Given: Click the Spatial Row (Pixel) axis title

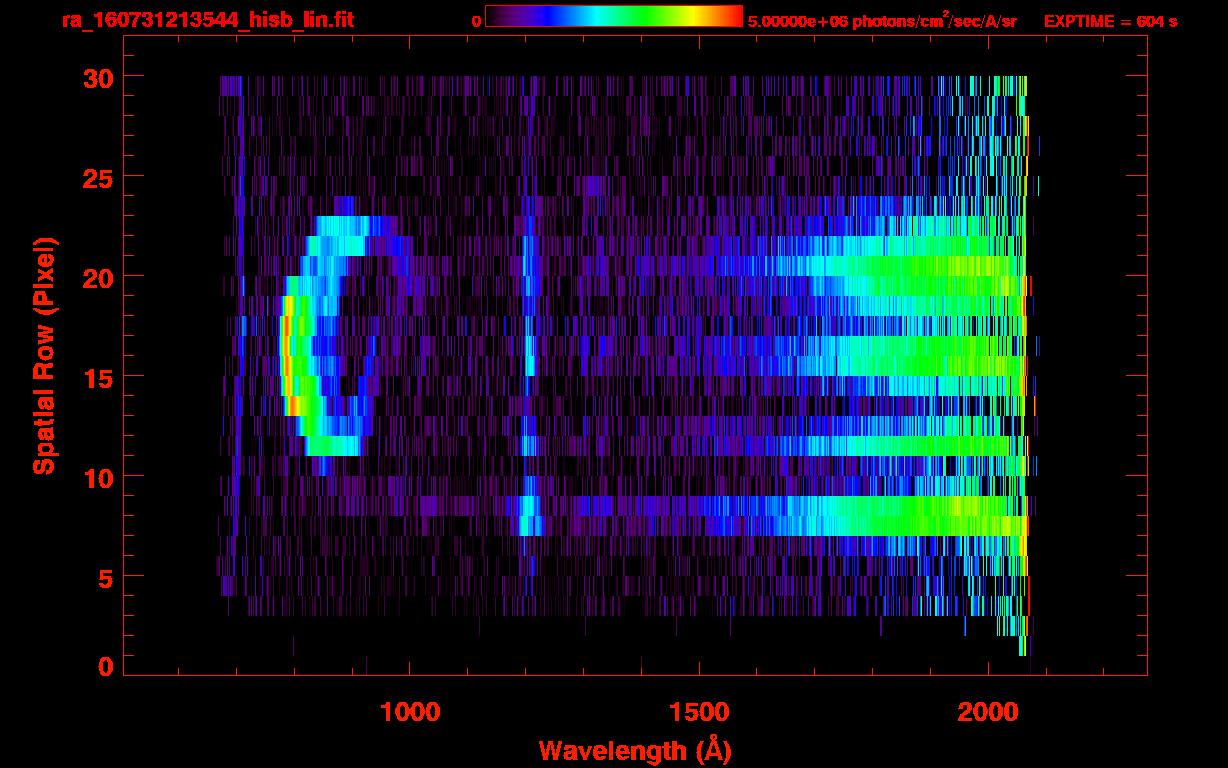Looking at the screenshot, I should click(x=45, y=355).
